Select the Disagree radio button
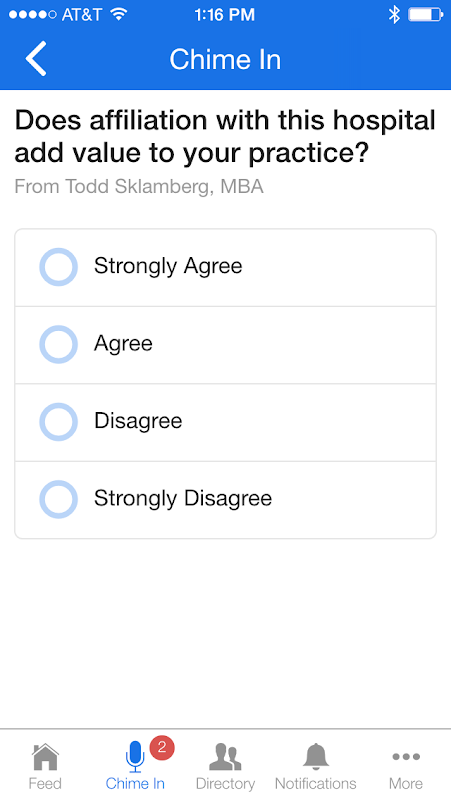 tap(59, 422)
